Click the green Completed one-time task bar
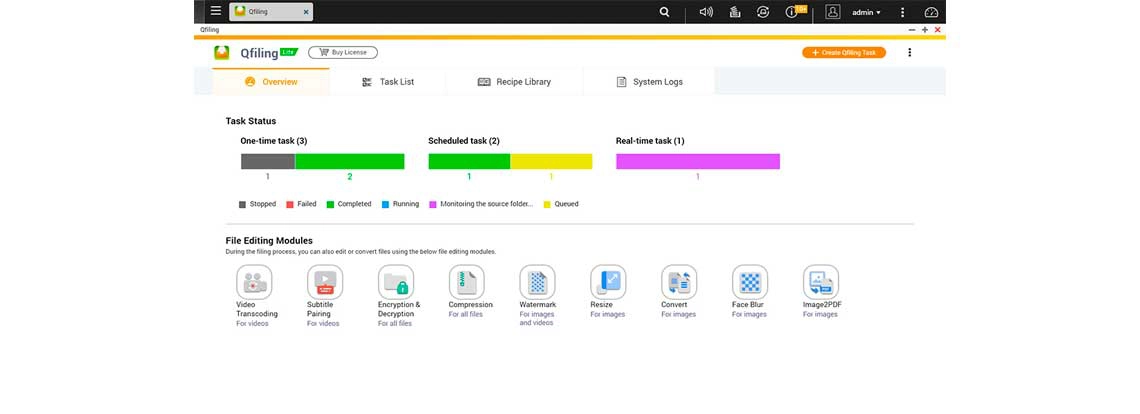This screenshot has width=1140, height=414. click(x=350, y=162)
